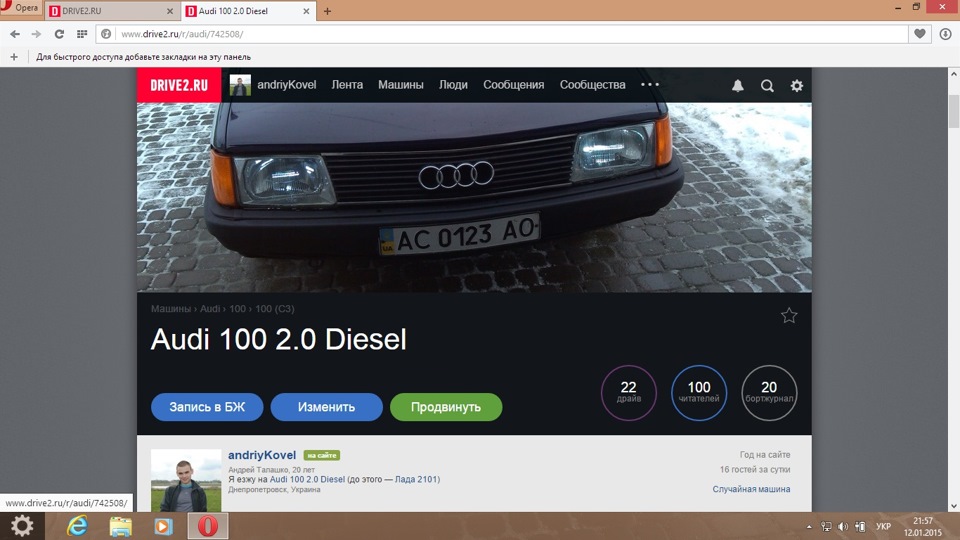Go forward to next page
The height and width of the screenshot is (540, 960).
36,34
